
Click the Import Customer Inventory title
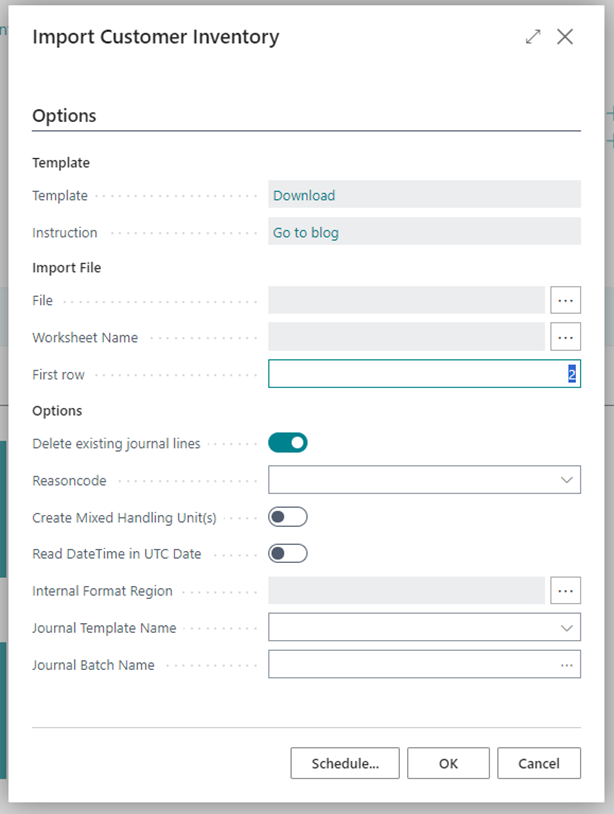point(156,37)
